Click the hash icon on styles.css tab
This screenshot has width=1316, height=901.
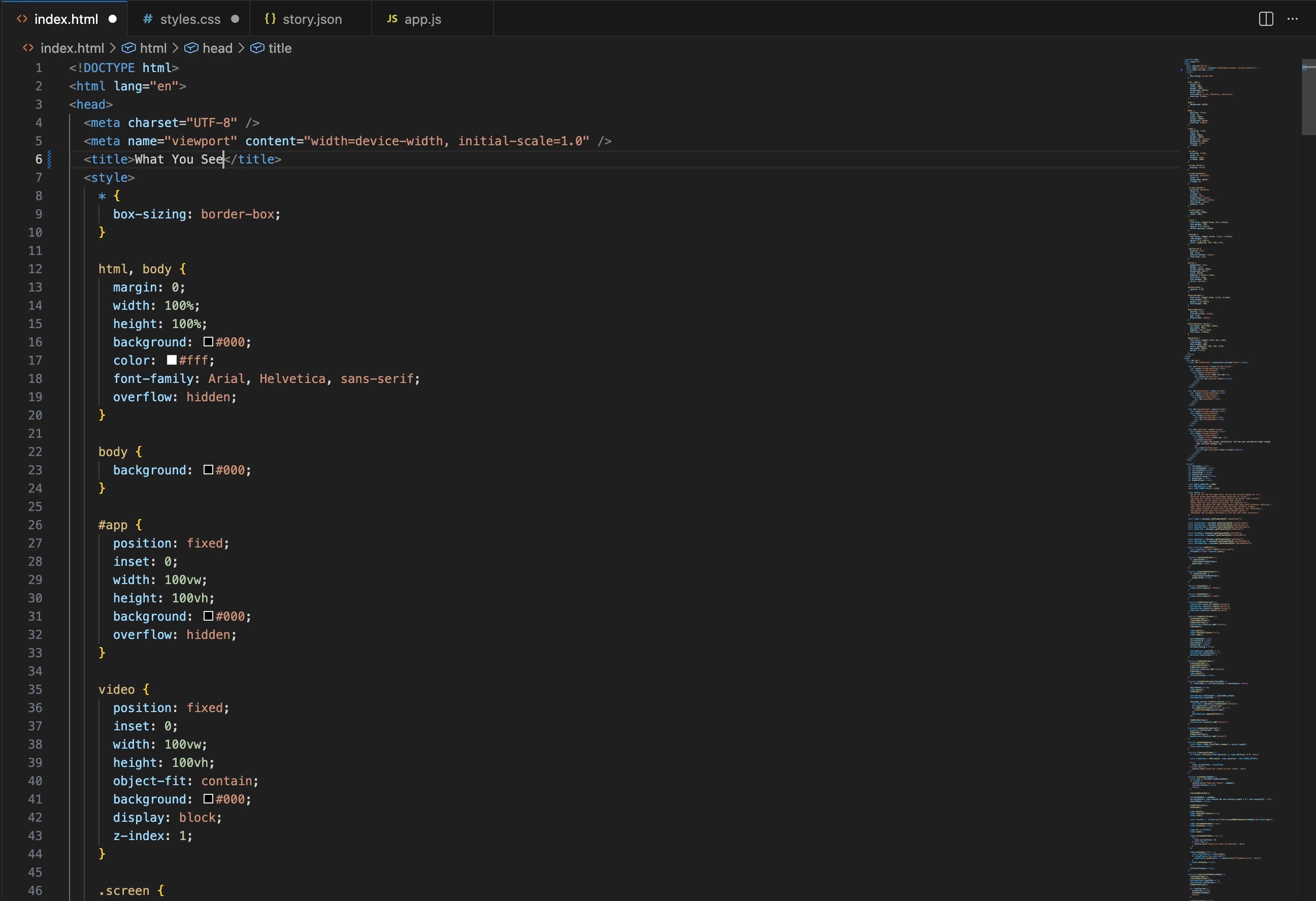point(148,19)
